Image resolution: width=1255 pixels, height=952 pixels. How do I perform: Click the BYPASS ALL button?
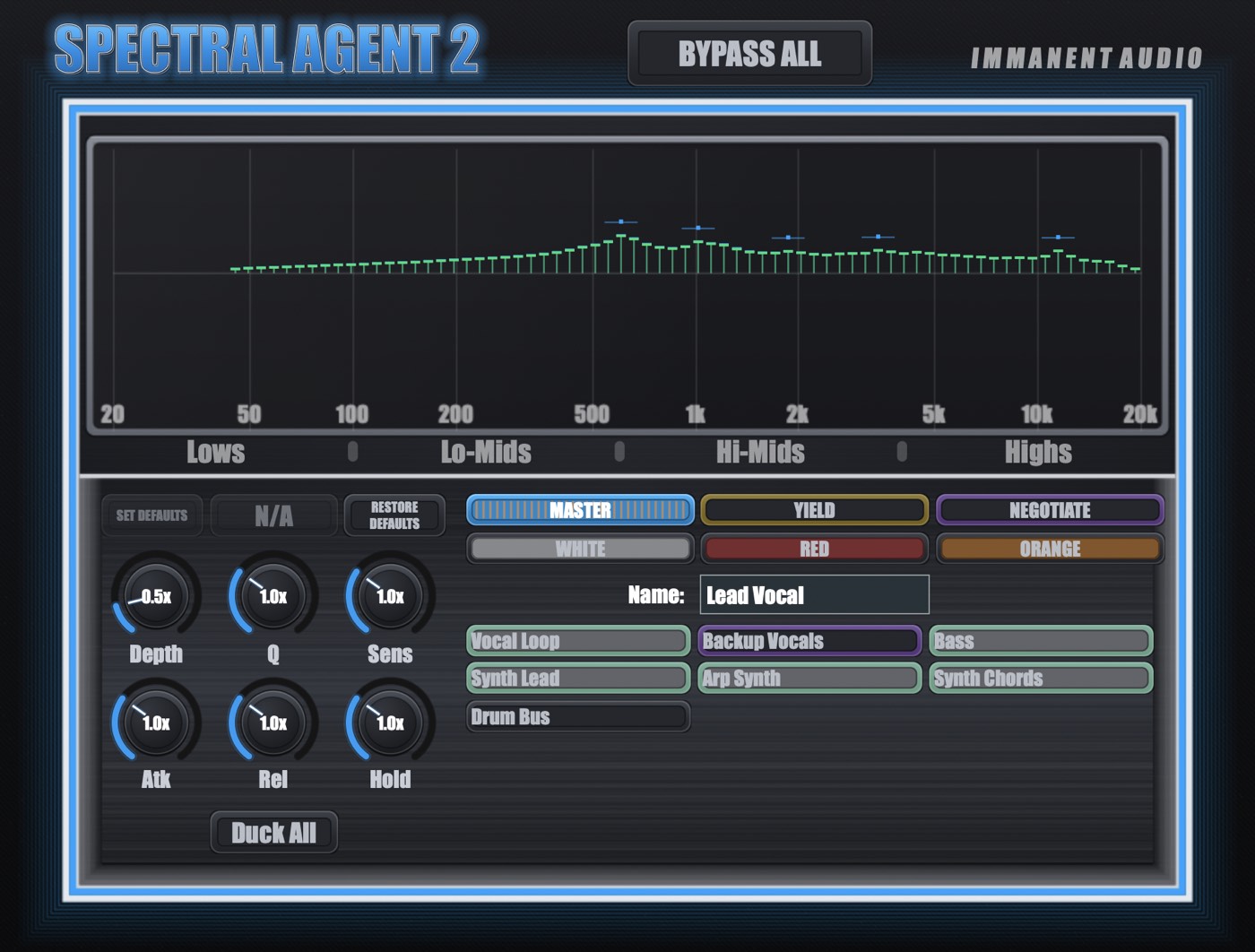click(x=749, y=54)
